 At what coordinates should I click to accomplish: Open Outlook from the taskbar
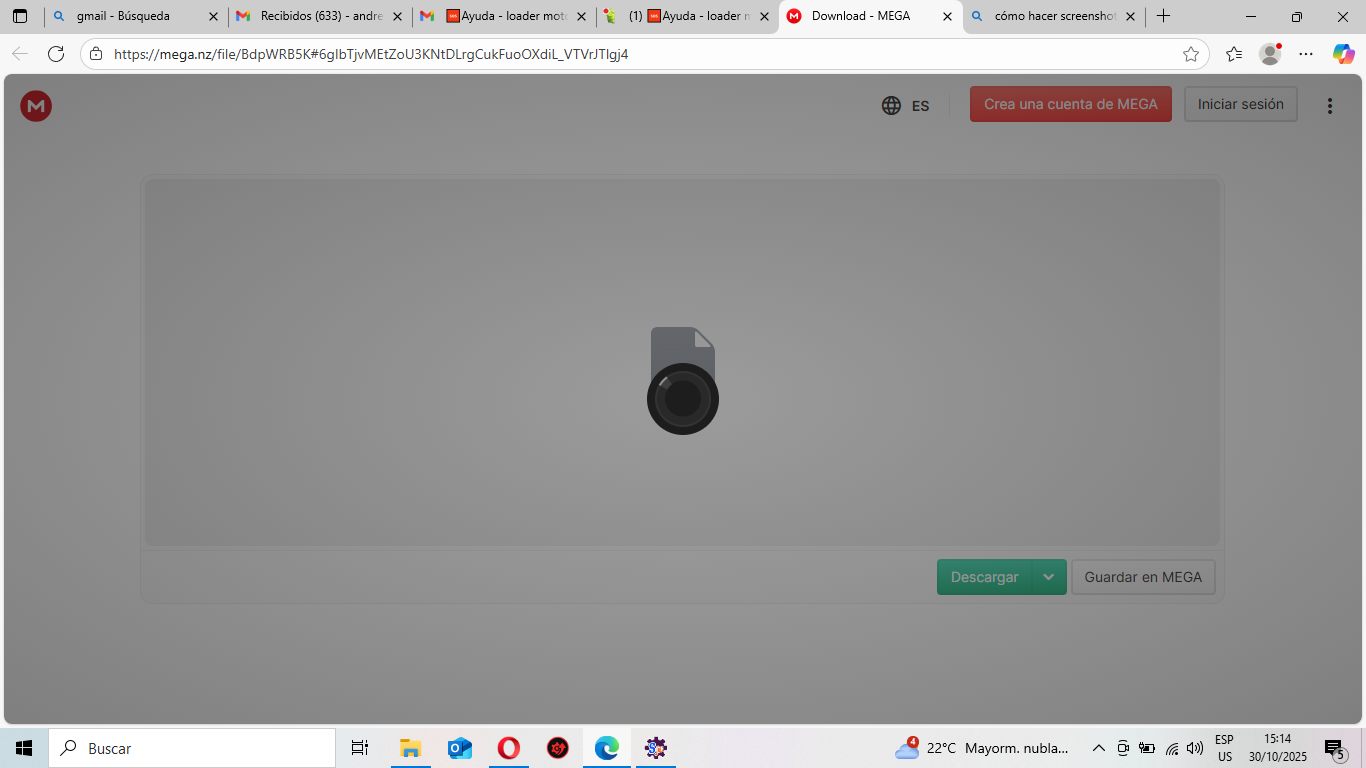[459, 748]
